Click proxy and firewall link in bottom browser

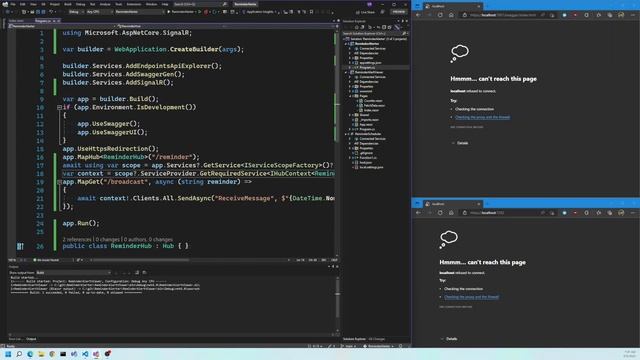point(471,297)
